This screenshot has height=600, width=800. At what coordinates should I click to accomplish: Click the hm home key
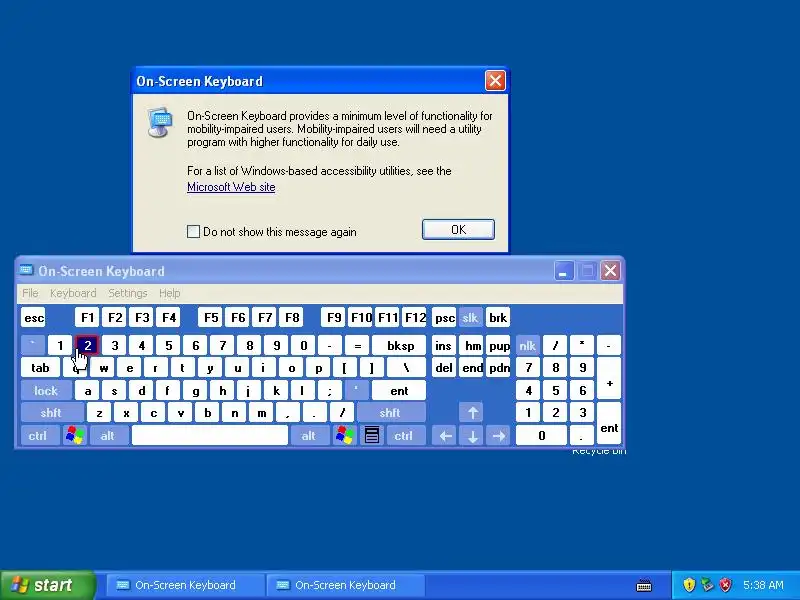(471, 345)
